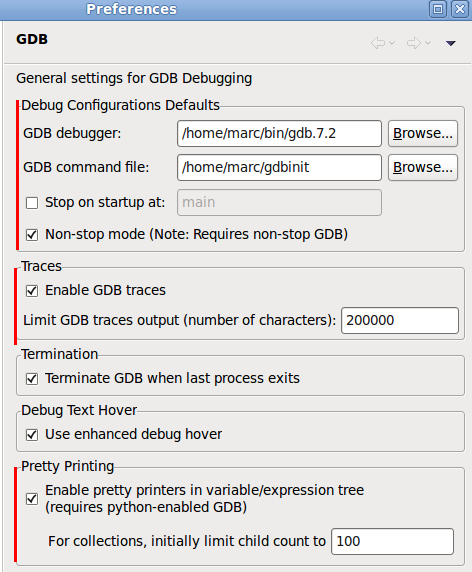Browse for the GDB command file
472x572 pixels.
tap(423, 167)
